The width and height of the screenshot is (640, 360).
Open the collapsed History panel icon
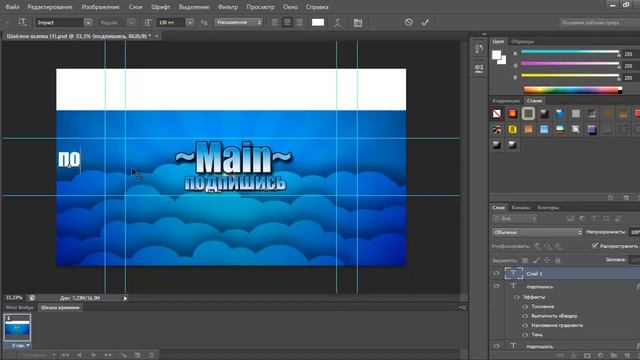pos(479,49)
